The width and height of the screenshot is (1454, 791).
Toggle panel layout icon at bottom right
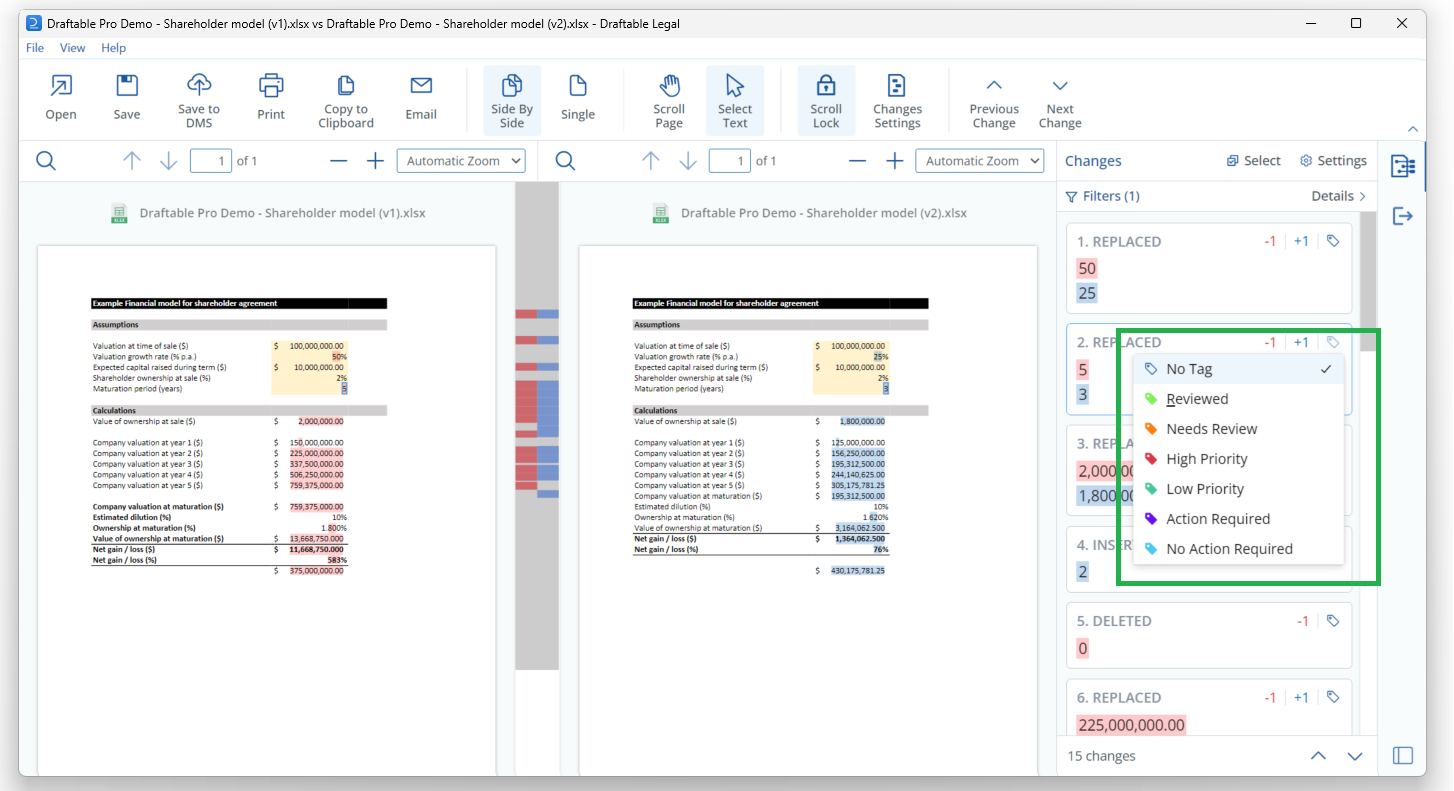1403,756
